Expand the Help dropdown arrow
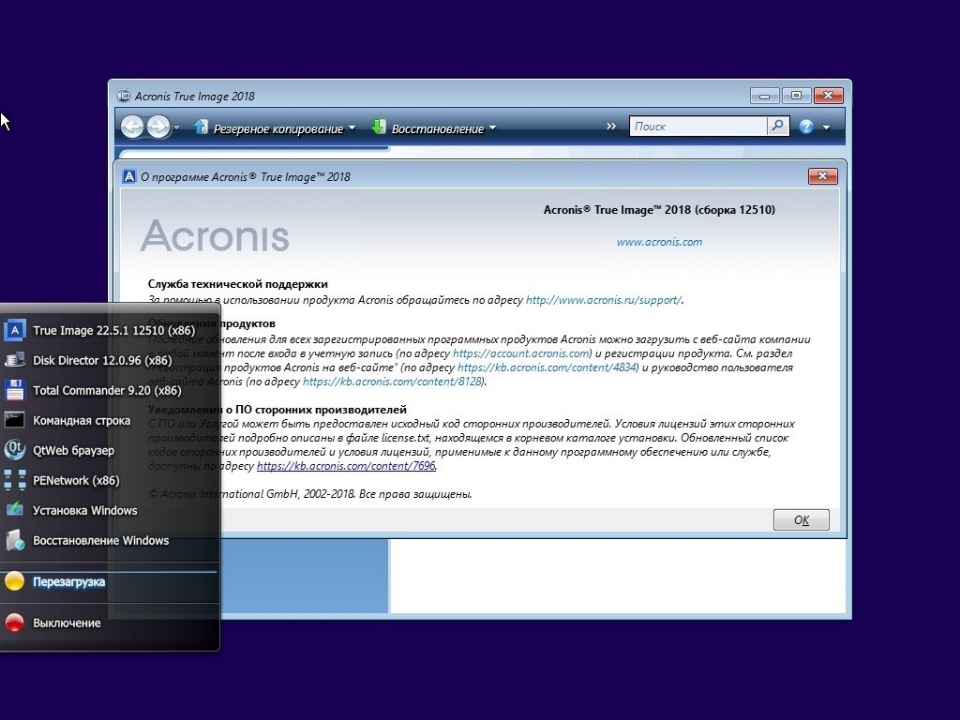 [827, 127]
